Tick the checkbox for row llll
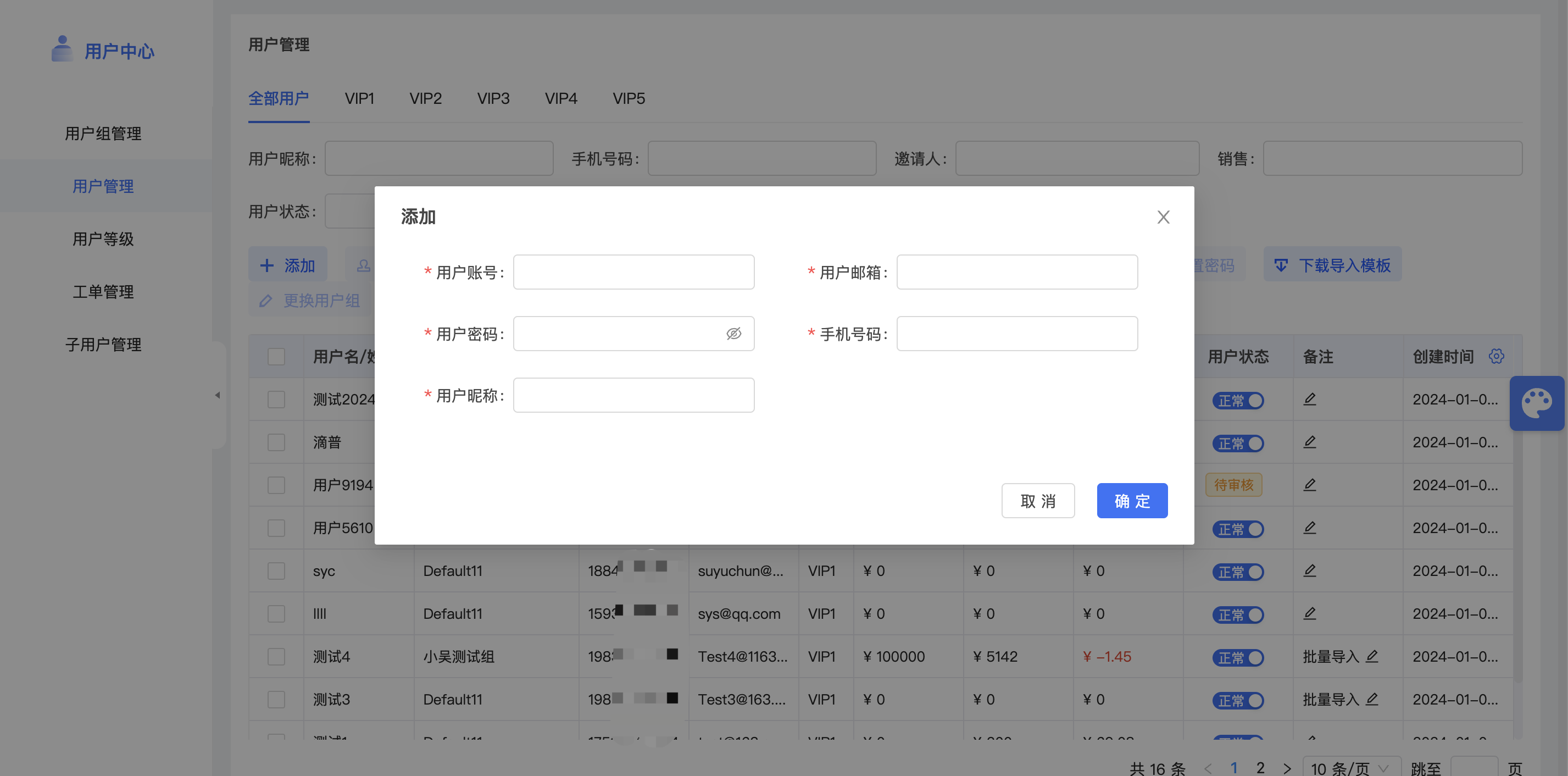 tap(276, 613)
